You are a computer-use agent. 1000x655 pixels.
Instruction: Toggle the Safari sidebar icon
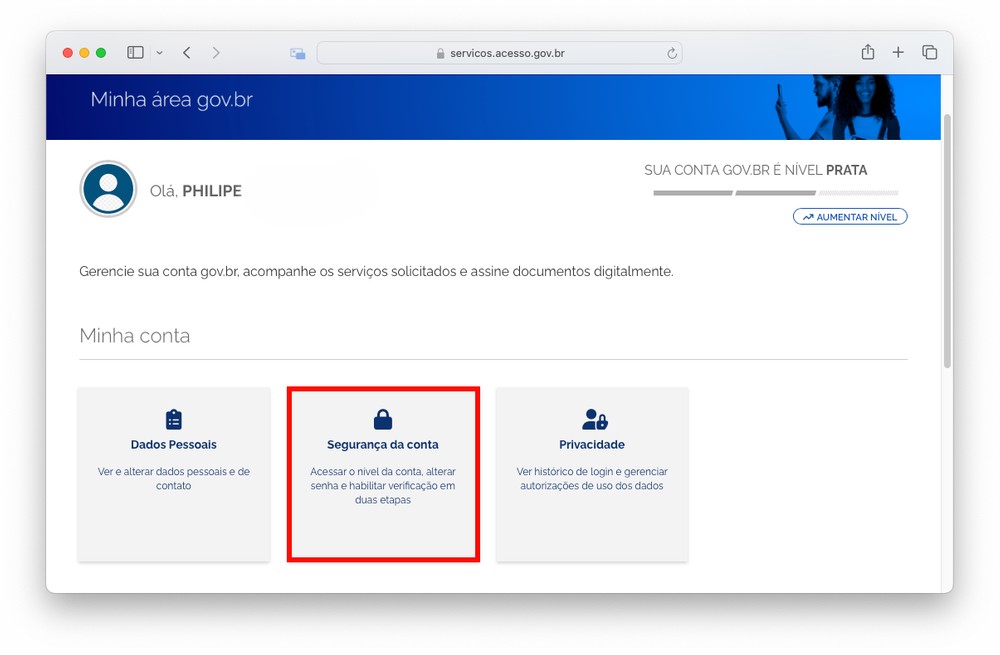pyautogui.click(x=135, y=53)
